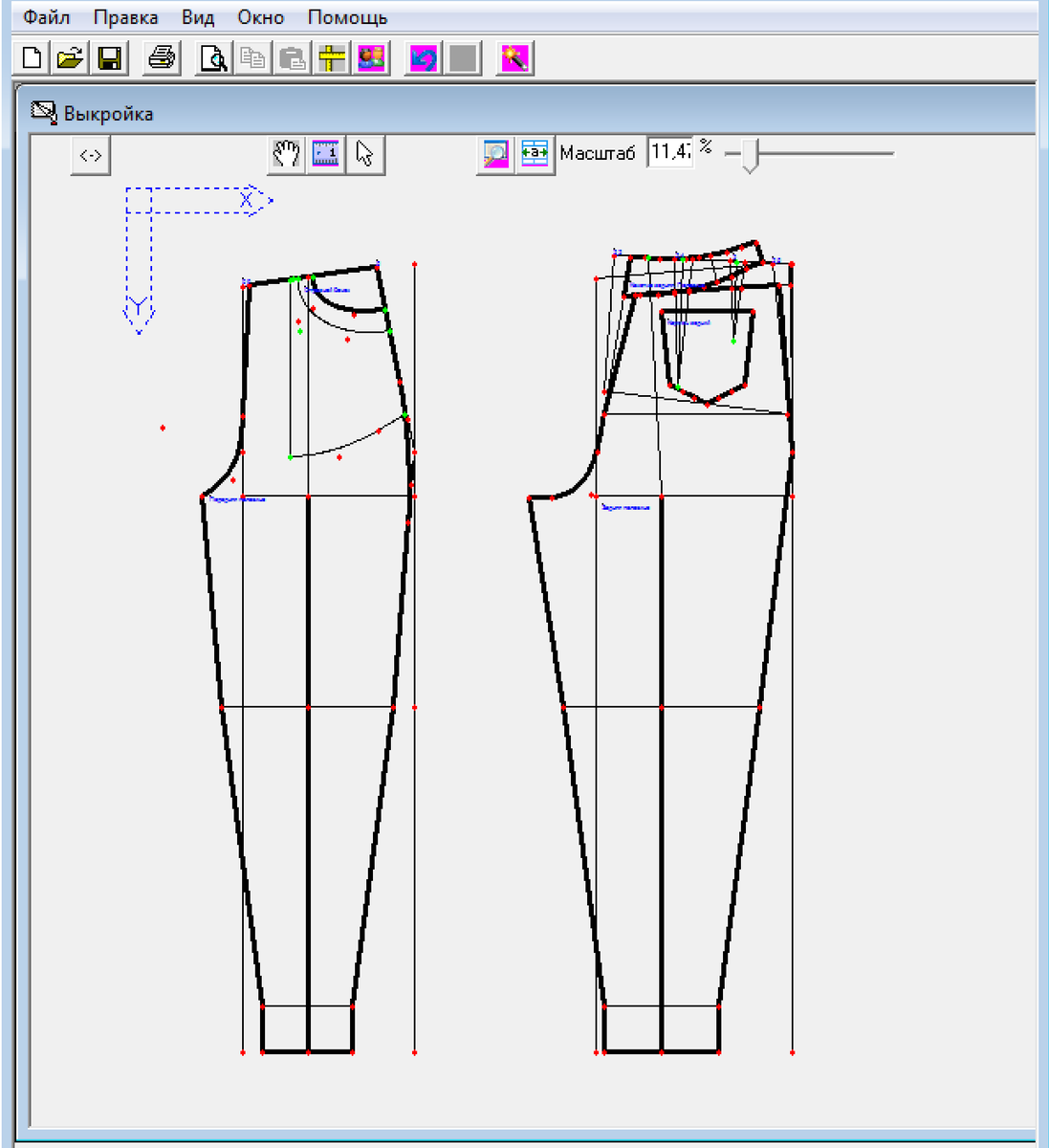The image size is (1049, 1148).
Task: Click the Выкройка window title text
Action: 108,114
